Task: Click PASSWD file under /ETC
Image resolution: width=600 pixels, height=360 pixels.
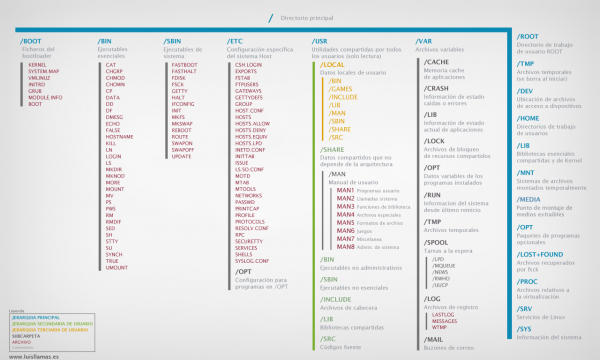Action: [x=245, y=202]
